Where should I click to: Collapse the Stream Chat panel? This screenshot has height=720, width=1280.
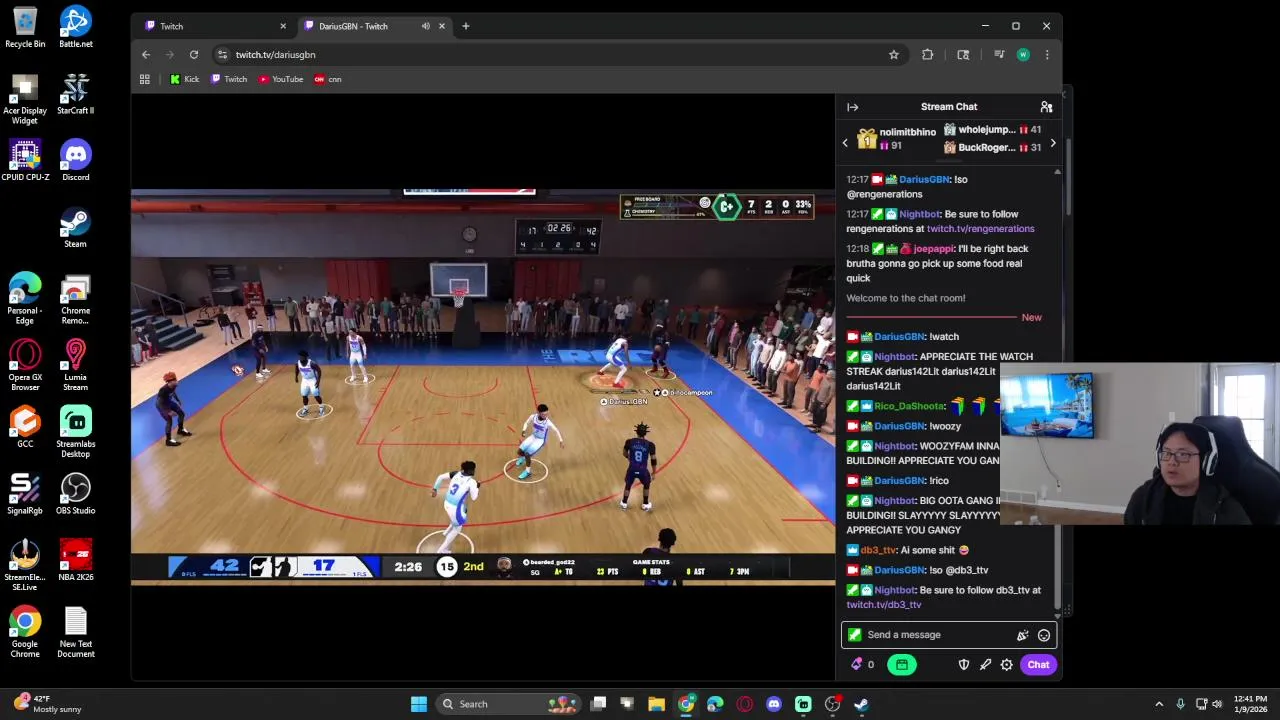pos(852,107)
